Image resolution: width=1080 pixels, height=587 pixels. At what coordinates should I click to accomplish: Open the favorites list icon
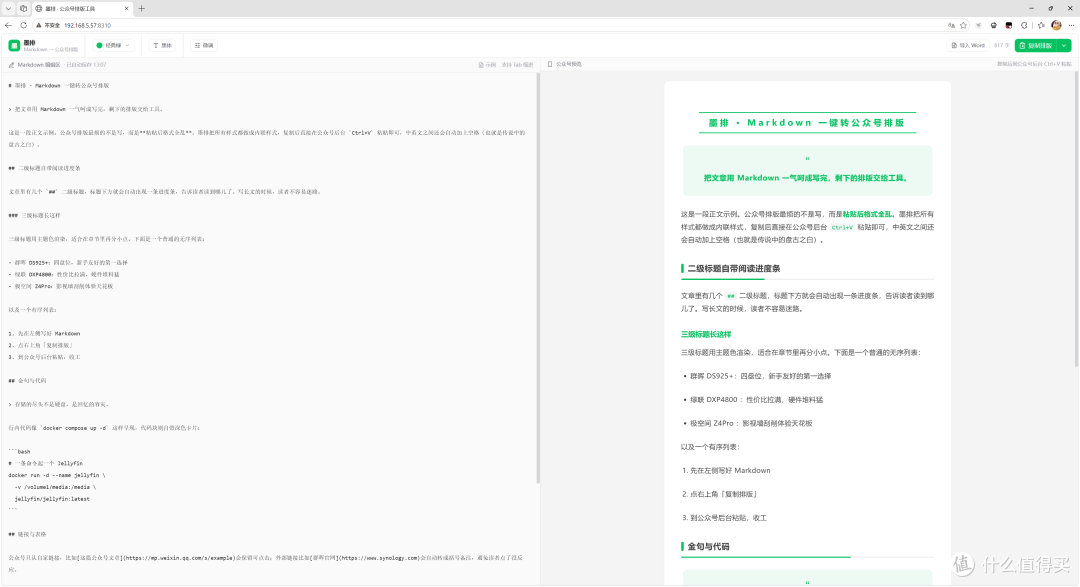(1041, 25)
